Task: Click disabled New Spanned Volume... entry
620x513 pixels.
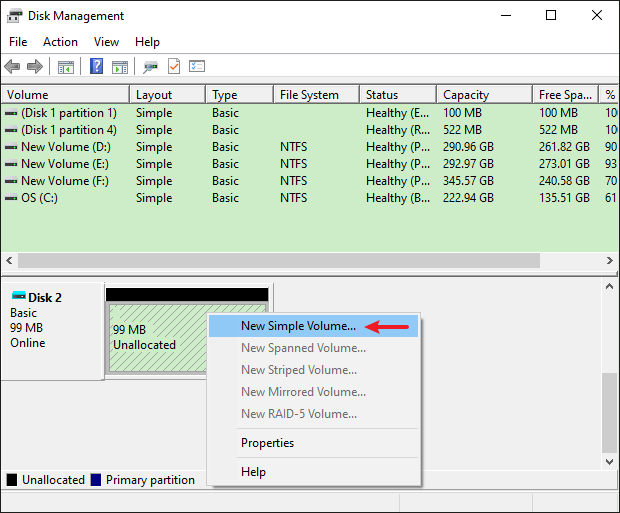Action: [313, 348]
